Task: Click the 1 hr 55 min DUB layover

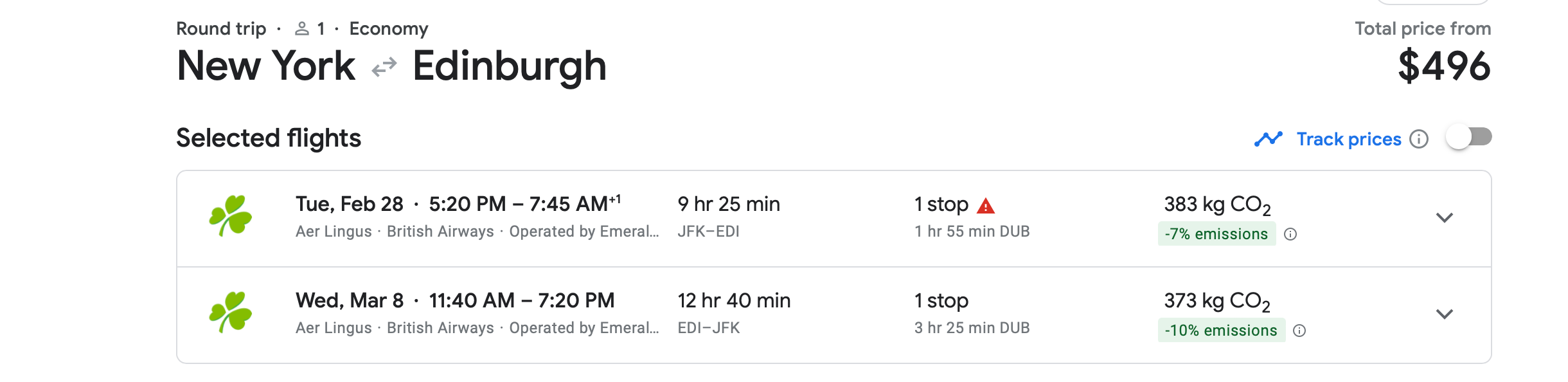Action: 972,232
